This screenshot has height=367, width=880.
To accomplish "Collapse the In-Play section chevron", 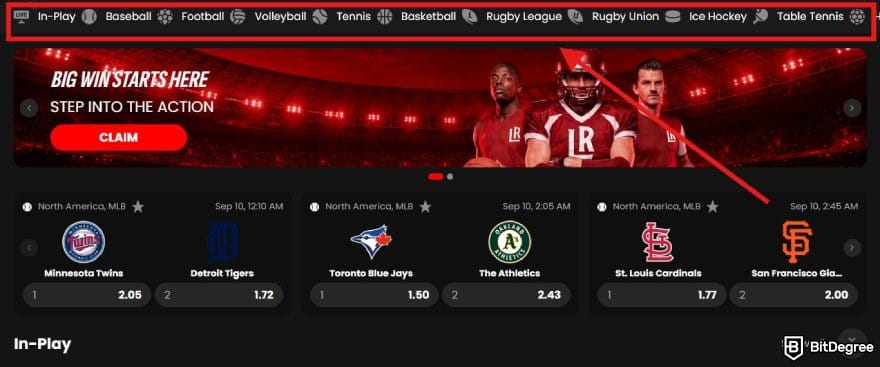I will pos(852,339).
